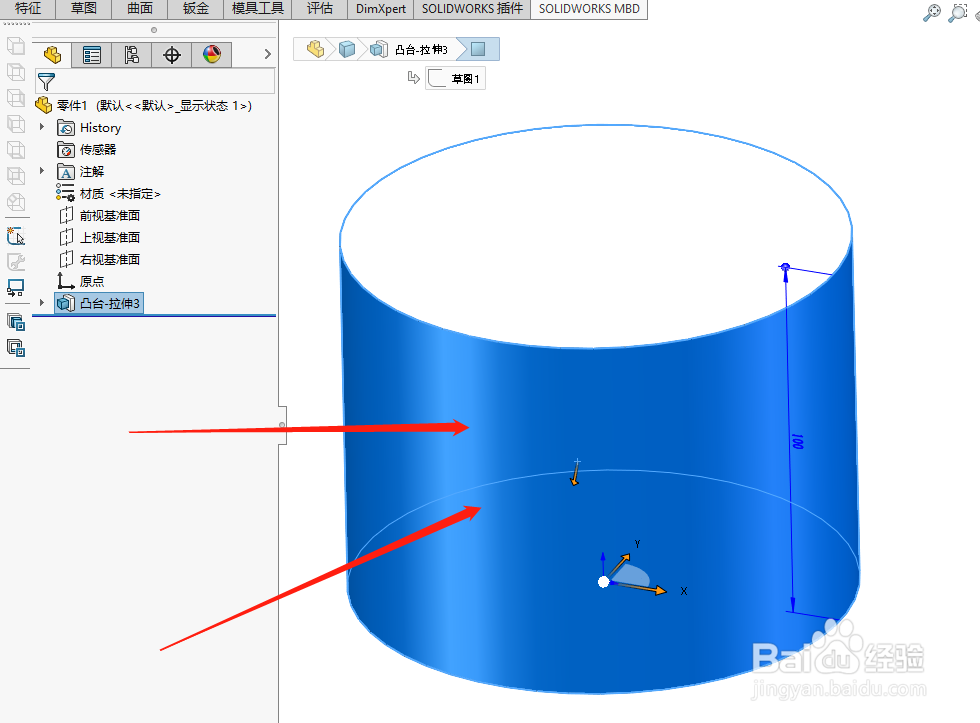Click the sidebar select cursor icon
Screen dimensions: 980x723
[16, 236]
